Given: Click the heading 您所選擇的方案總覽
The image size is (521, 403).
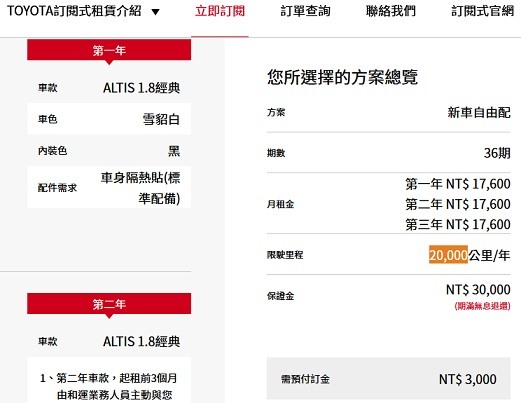Looking at the screenshot, I should click(x=342, y=77).
